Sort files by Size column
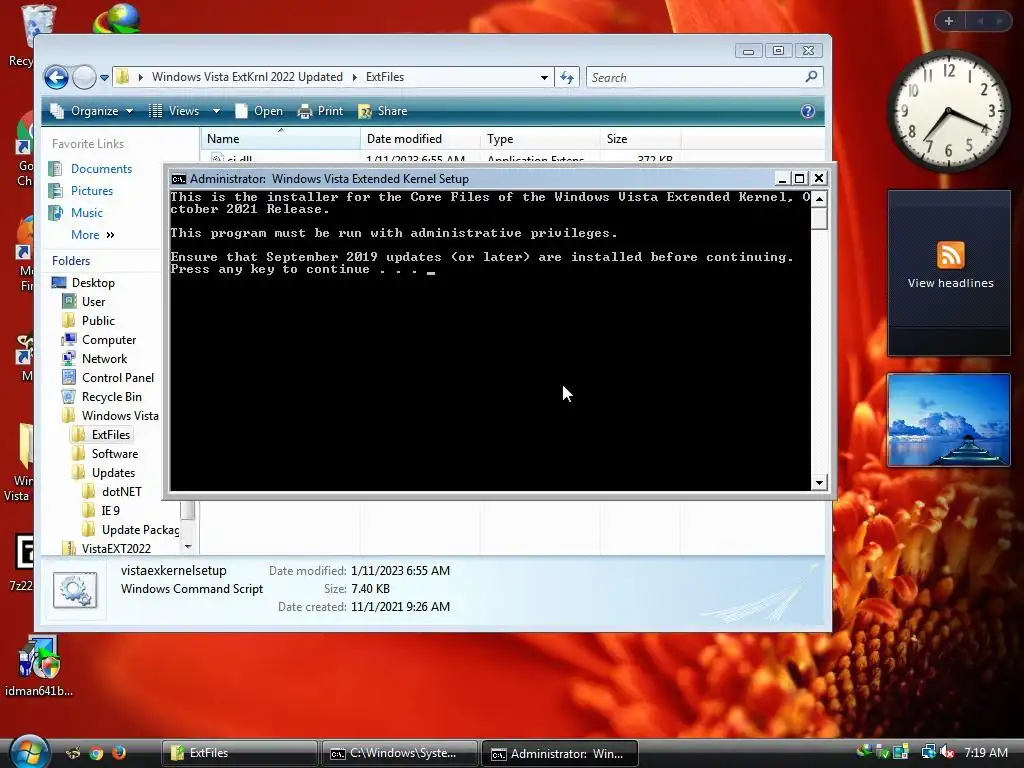The width and height of the screenshot is (1024, 768). coord(640,138)
